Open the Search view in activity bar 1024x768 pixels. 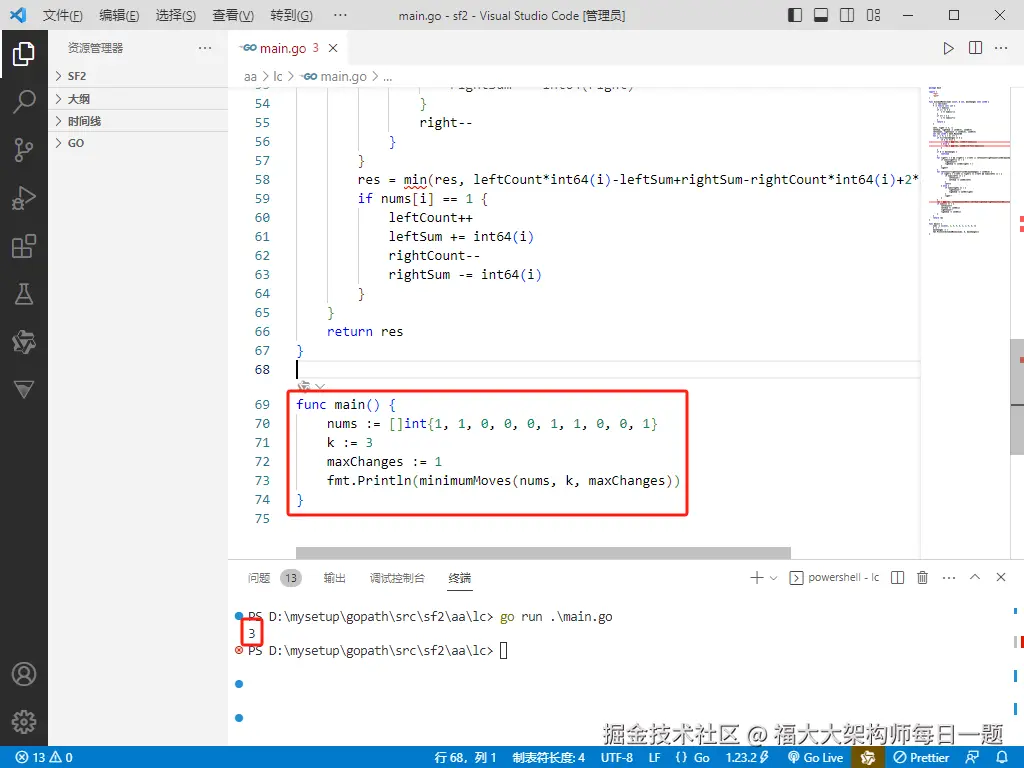click(x=24, y=101)
